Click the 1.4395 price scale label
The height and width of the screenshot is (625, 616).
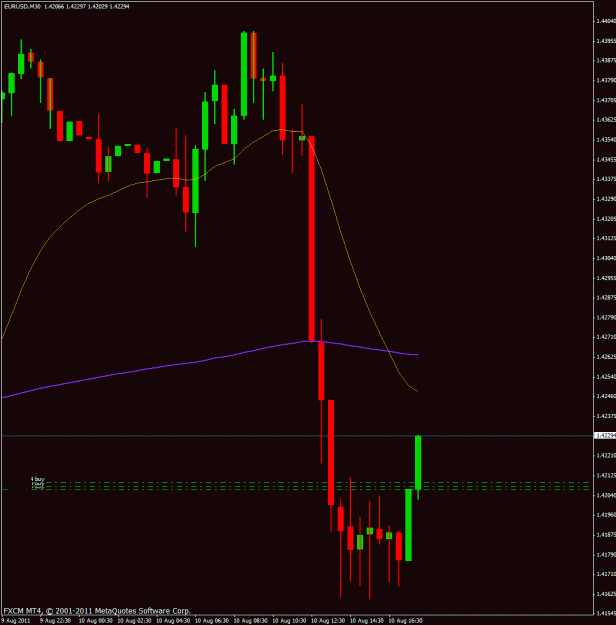pyautogui.click(x=606, y=41)
